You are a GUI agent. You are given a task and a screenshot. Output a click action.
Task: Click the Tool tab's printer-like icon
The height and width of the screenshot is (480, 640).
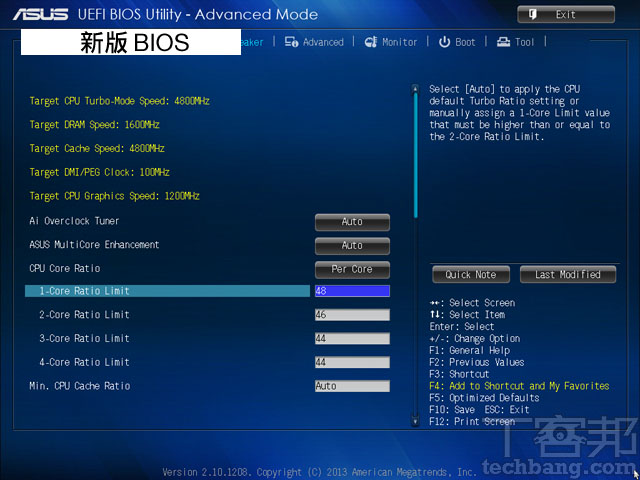[x=503, y=42]
